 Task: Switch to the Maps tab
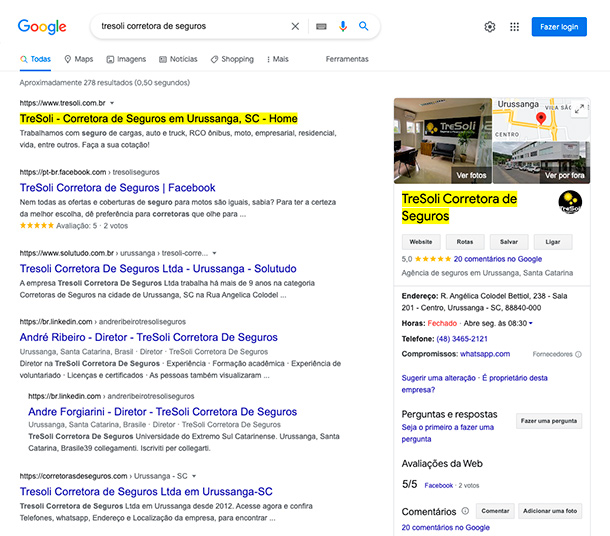(79, 59)
